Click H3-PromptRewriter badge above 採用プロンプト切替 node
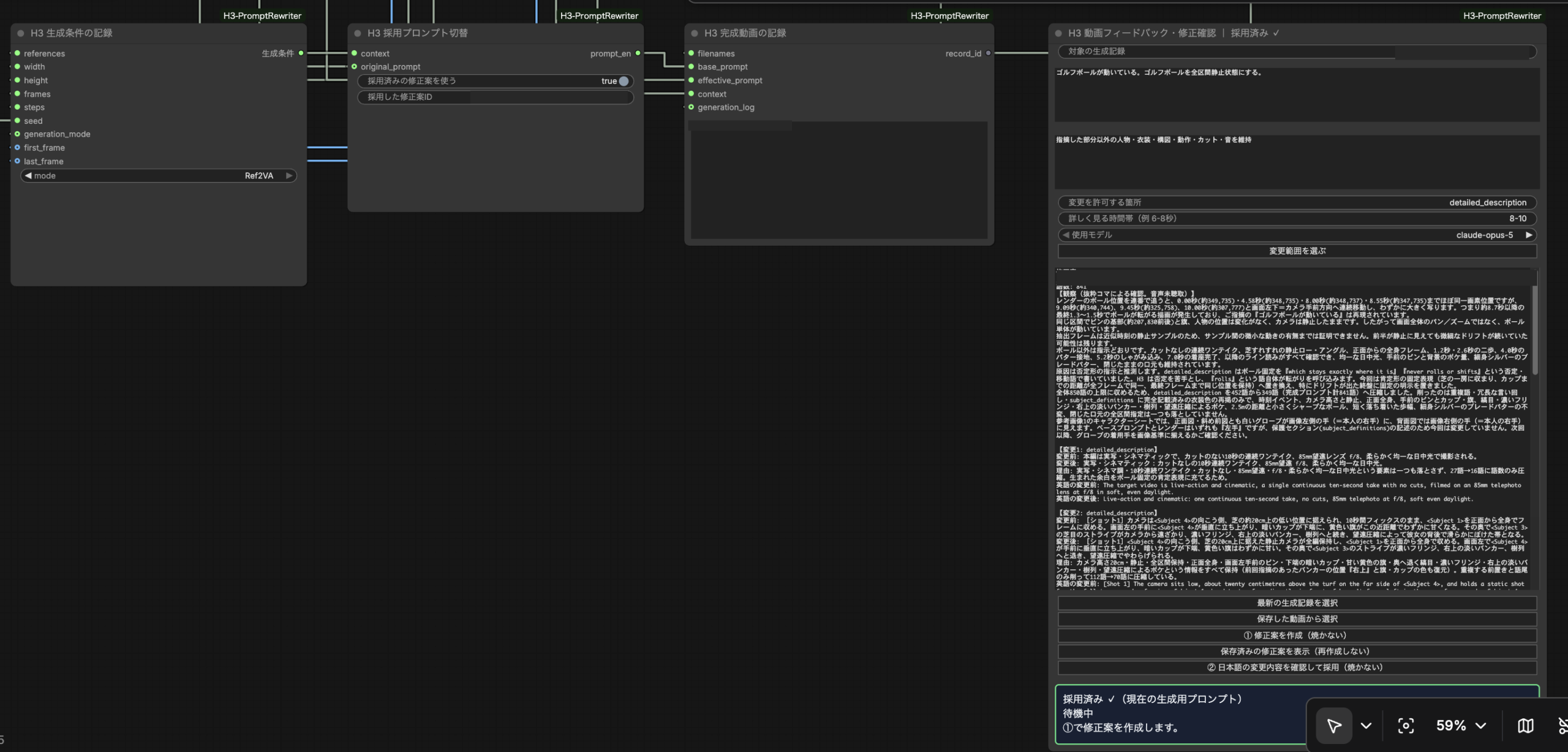1568x752 pixels. [599, 16]
